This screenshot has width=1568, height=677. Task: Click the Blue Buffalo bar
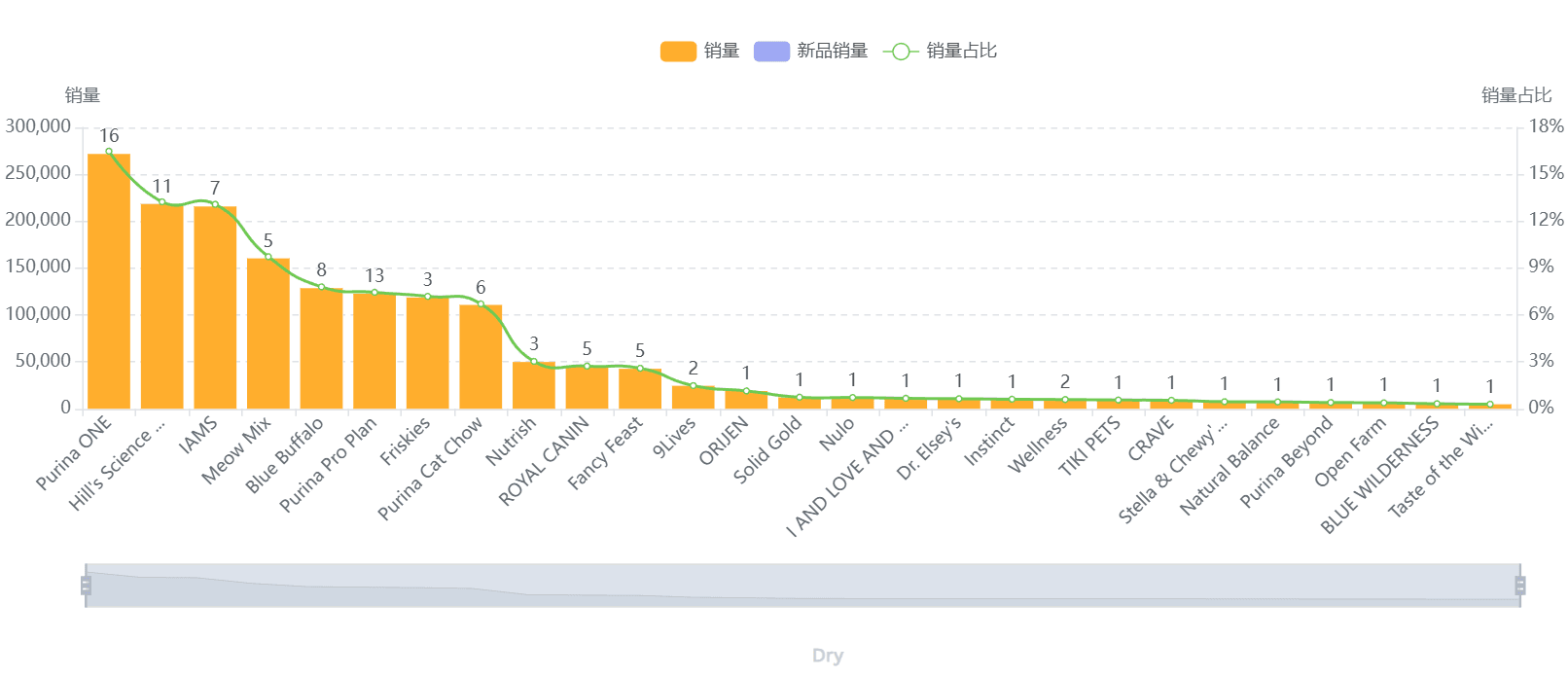[x=321, y=348]
